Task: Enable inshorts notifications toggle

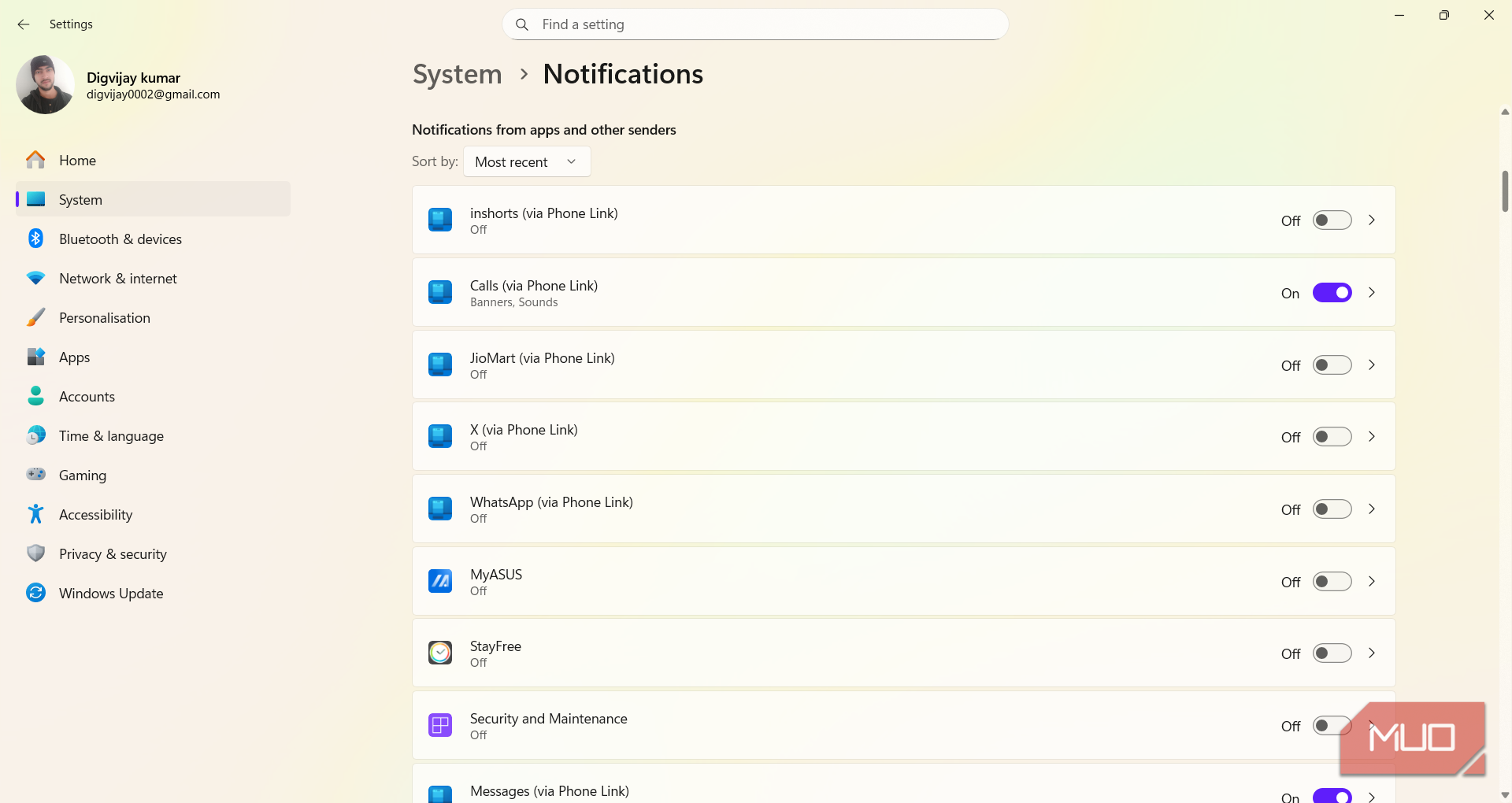Action: coord(1332,220)
